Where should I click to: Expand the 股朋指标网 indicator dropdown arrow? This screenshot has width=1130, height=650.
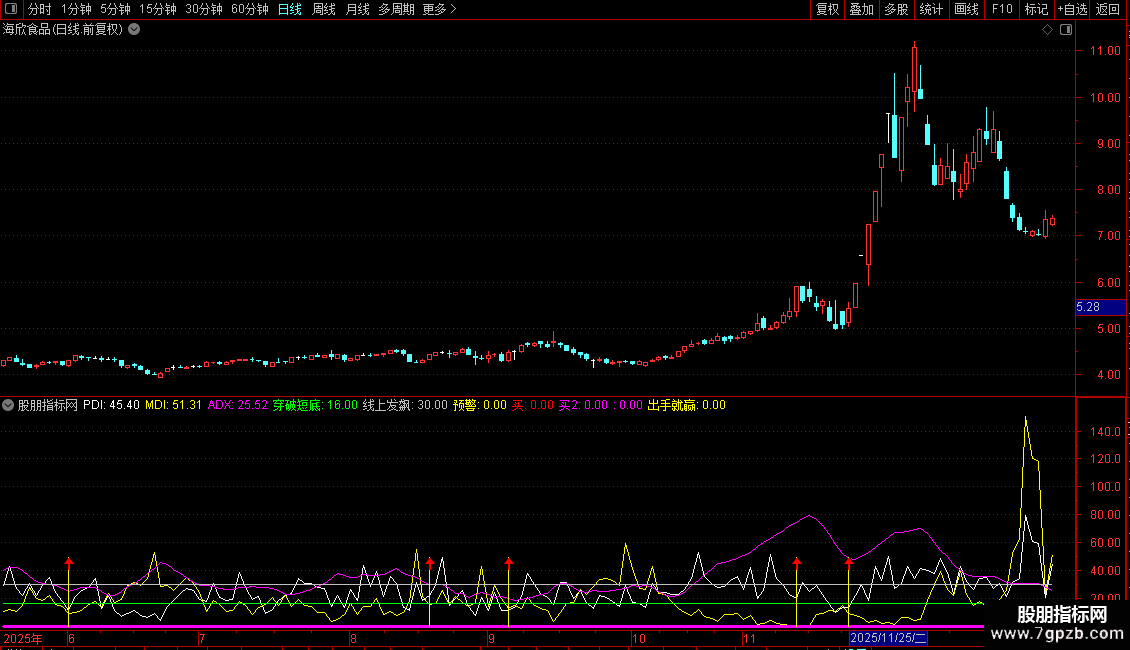pos(9,405)
